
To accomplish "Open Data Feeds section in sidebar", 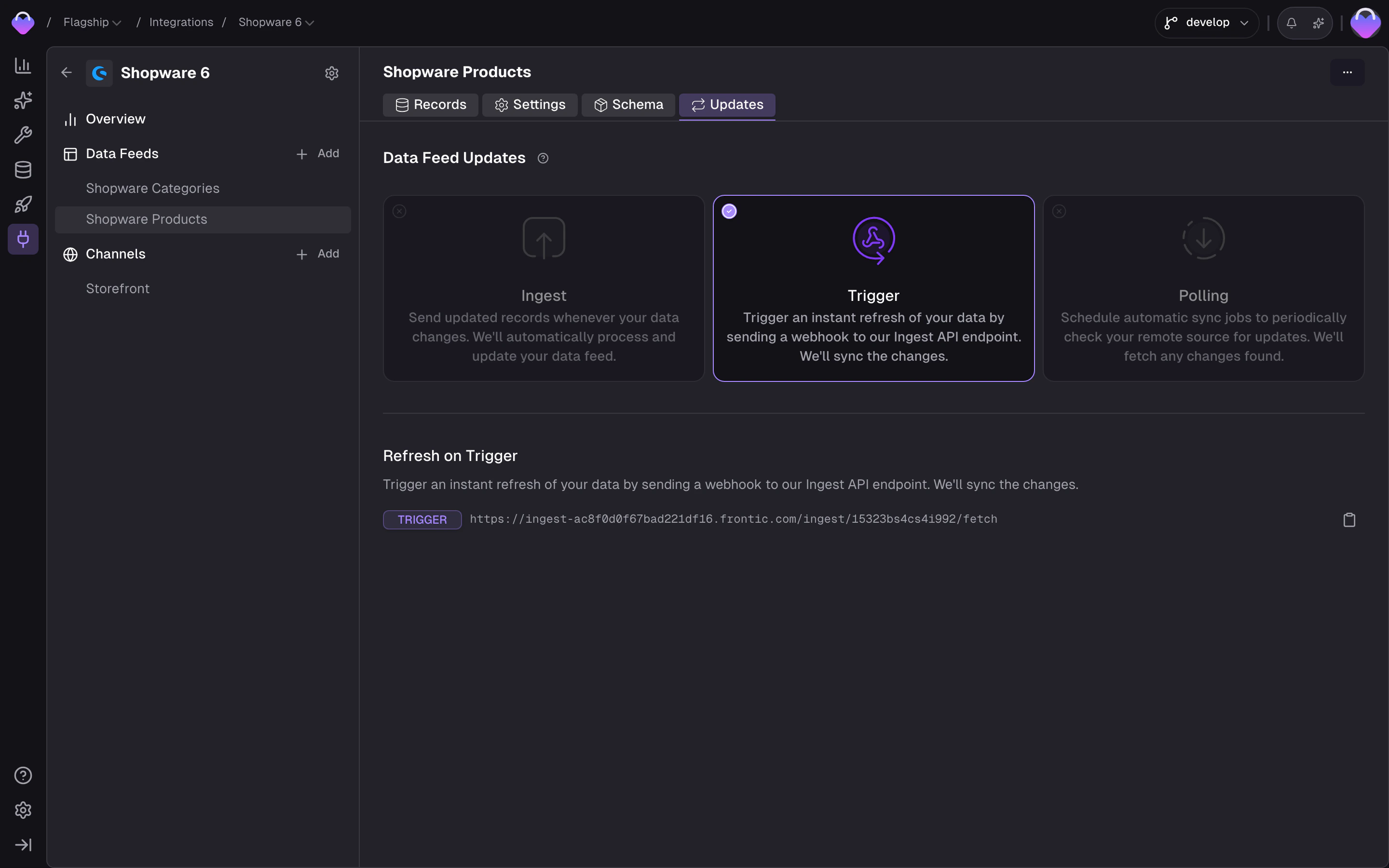I will (x=122, y=154).
